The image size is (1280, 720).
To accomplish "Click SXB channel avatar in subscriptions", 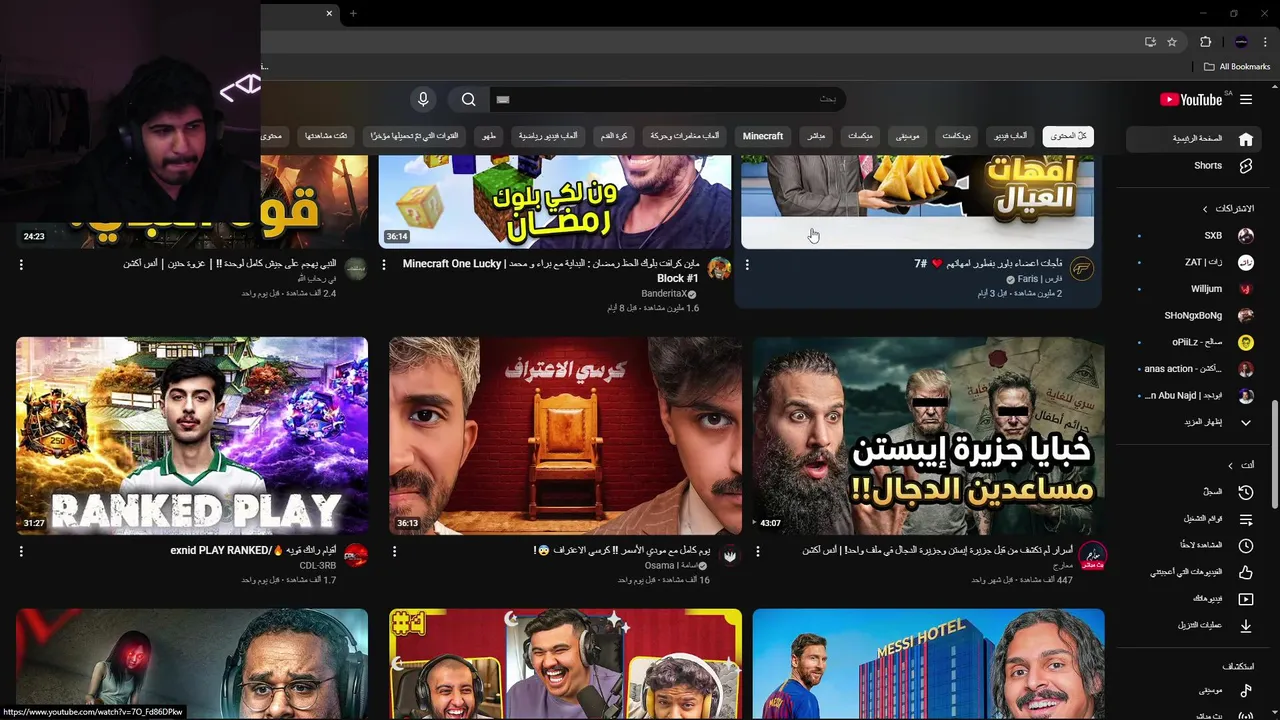I will click(x=1246, y=236).
